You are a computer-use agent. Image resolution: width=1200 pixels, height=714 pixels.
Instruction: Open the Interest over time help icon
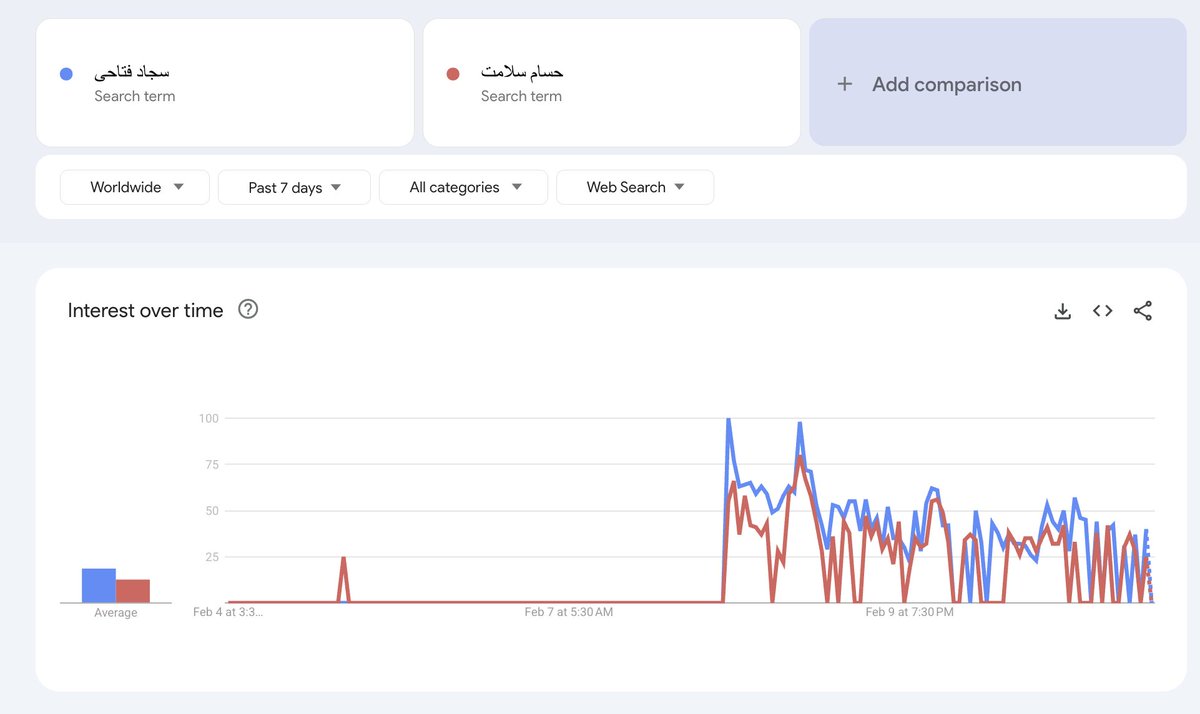248,309
